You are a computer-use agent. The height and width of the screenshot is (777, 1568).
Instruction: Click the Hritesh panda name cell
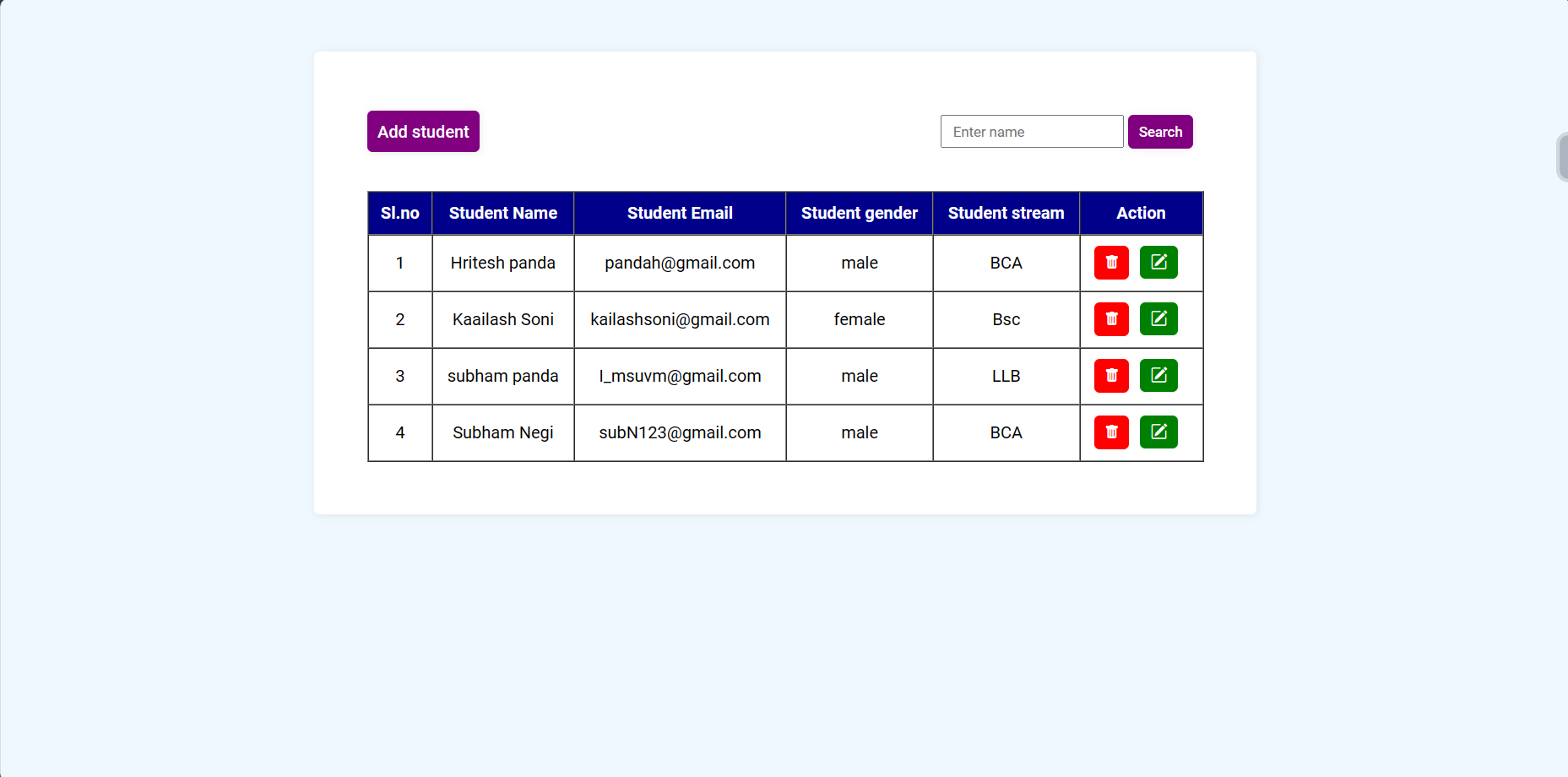click(x=503, y=263)
